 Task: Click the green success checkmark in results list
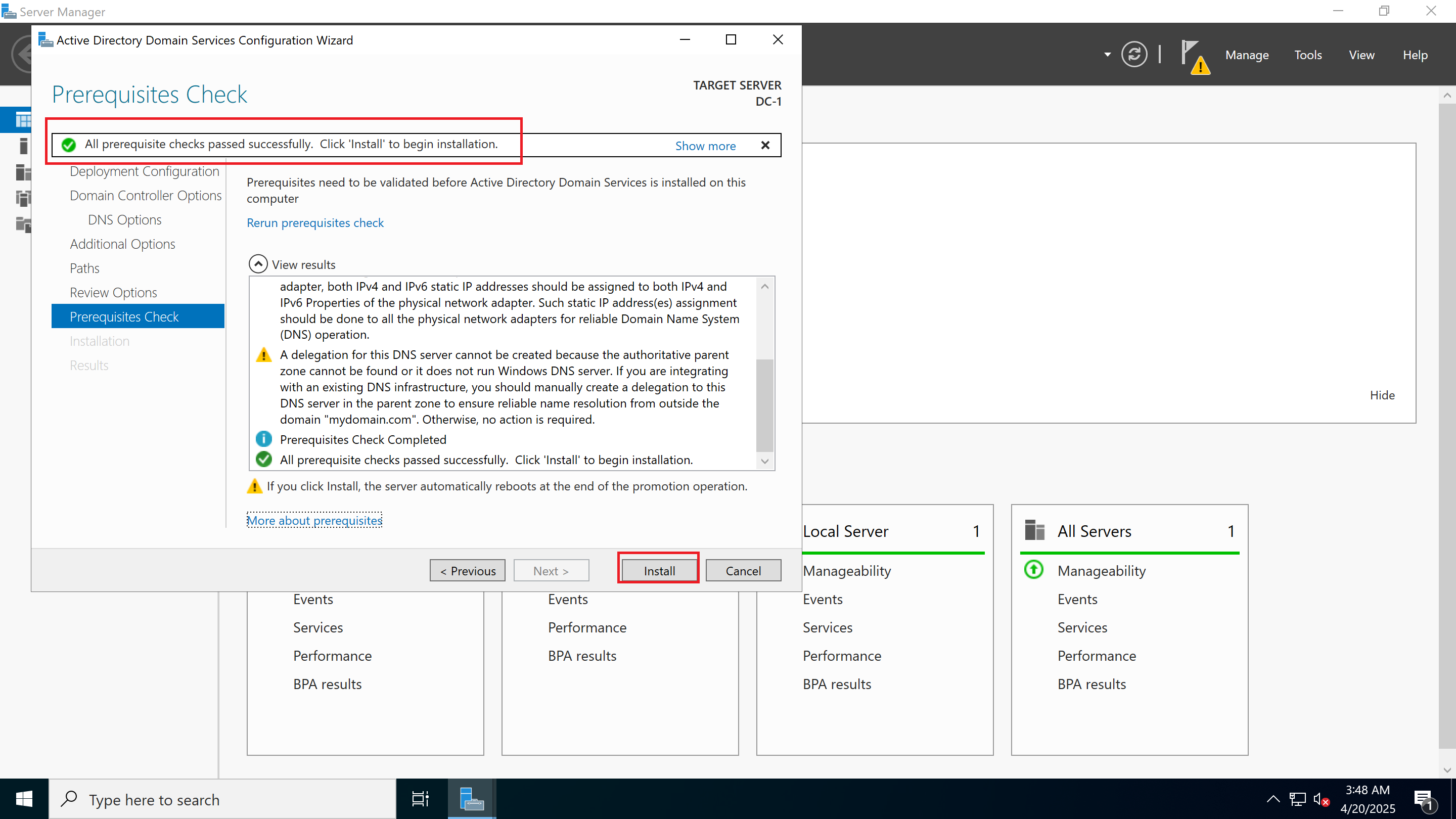click(x=263, y=460)
